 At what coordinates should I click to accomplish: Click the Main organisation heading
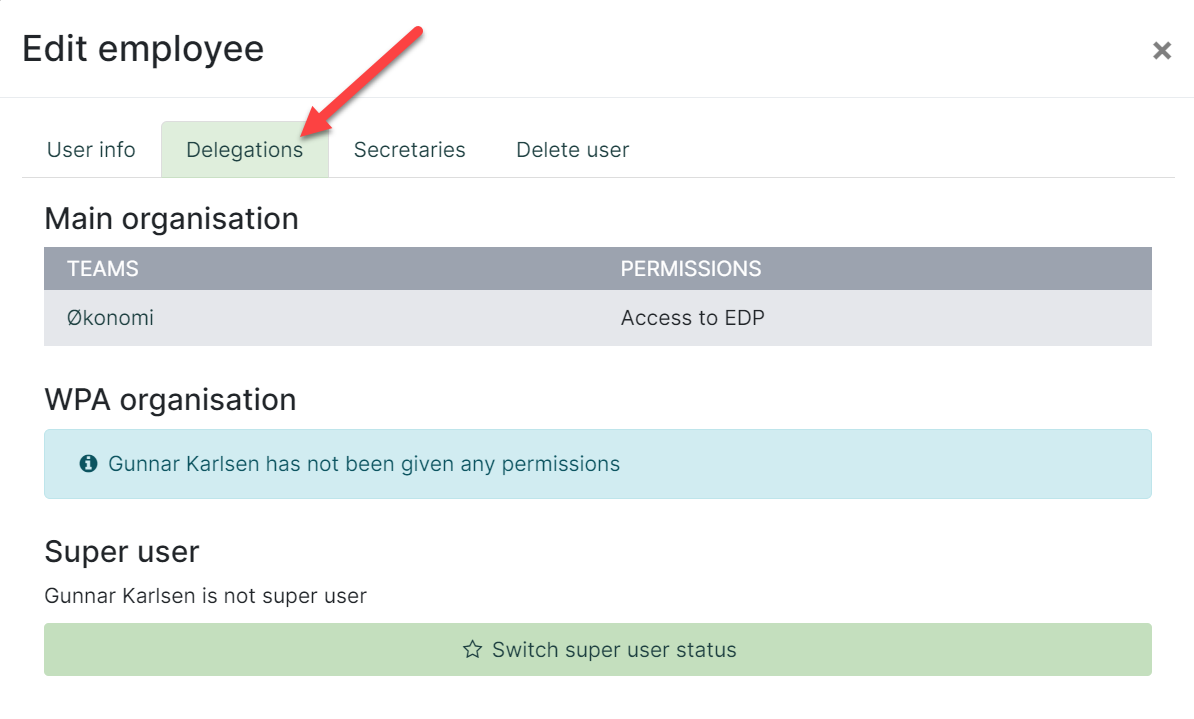(x=171, y=219)
